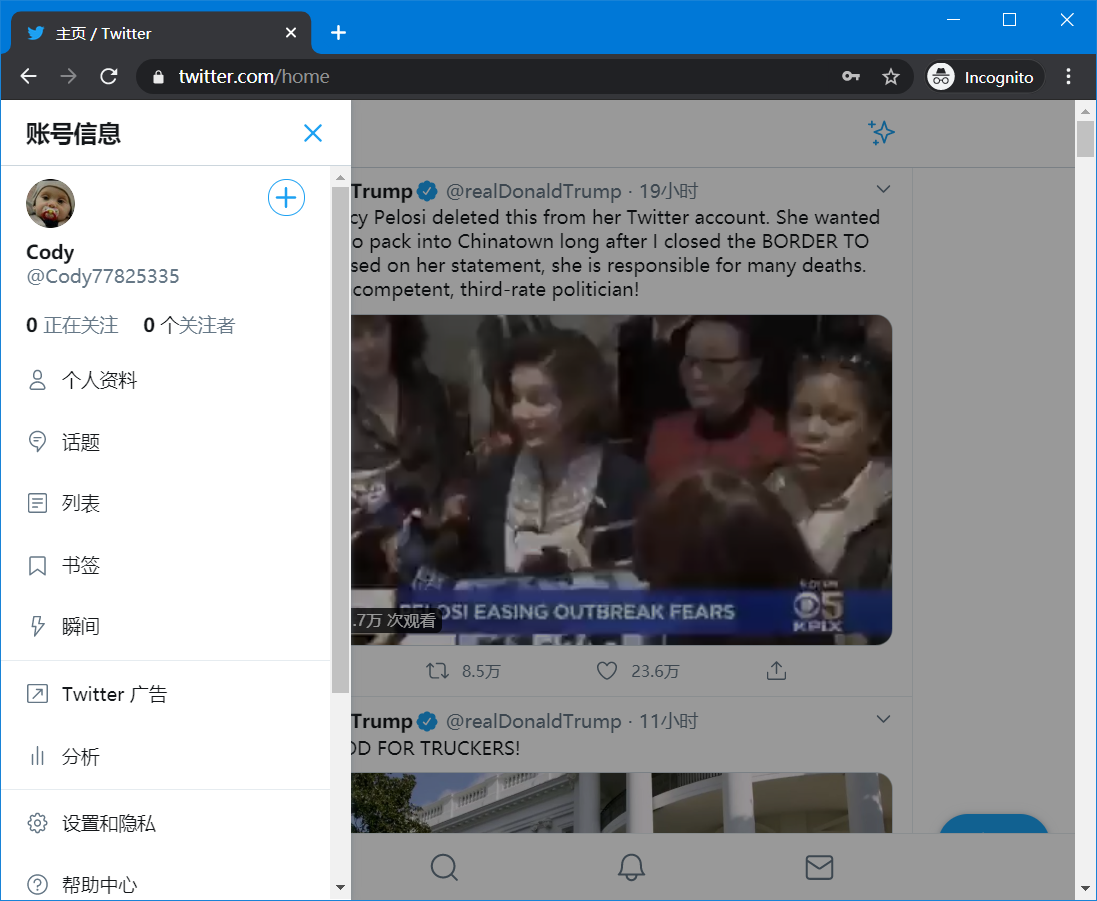View the 0 正在关注 following list
Screen dimensions: 1097x901
[72, 325]
